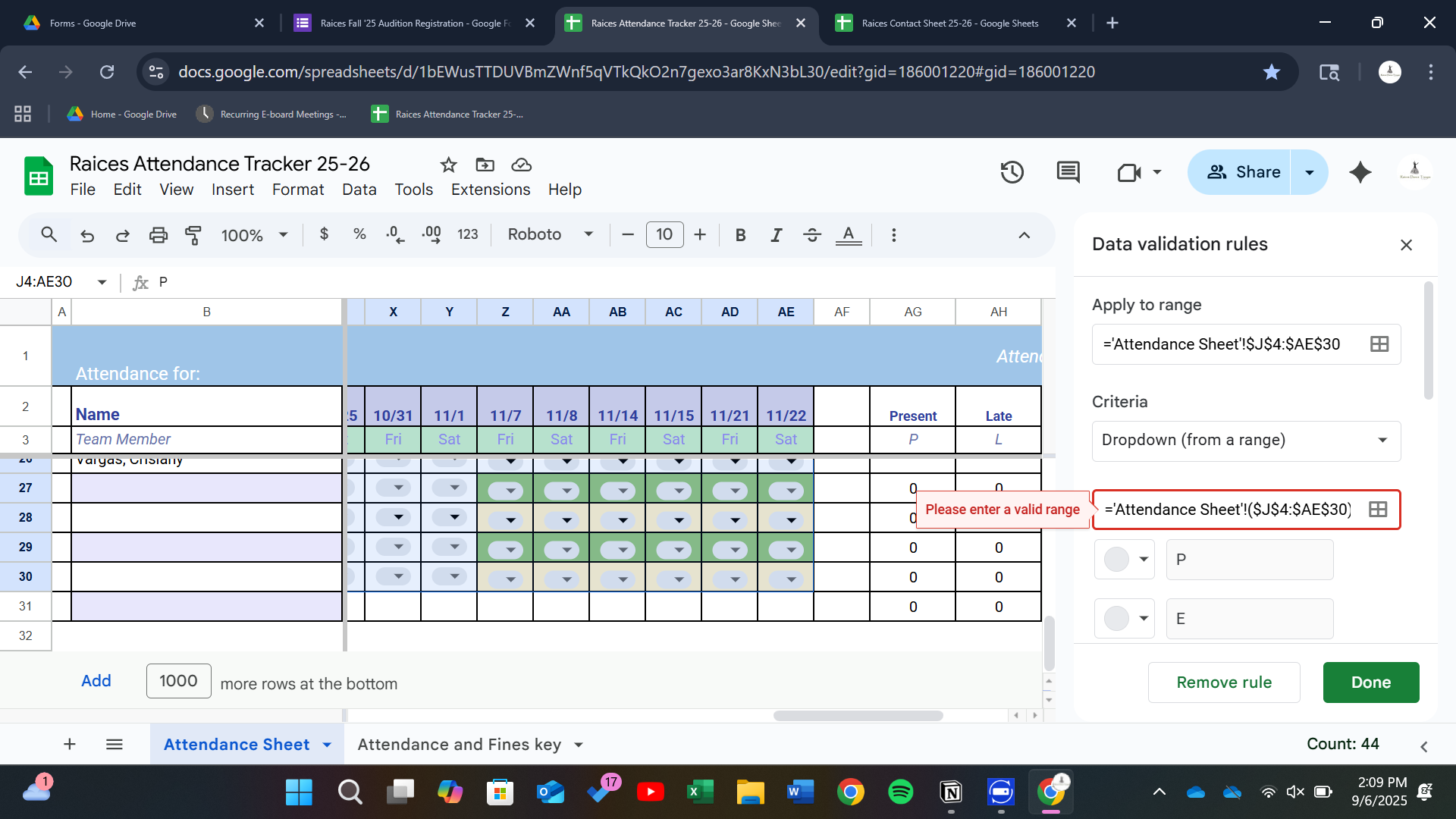1456x819 pixels.
Task: Select data range grid icon in Apply to range
Action: tap(1379, 344)
